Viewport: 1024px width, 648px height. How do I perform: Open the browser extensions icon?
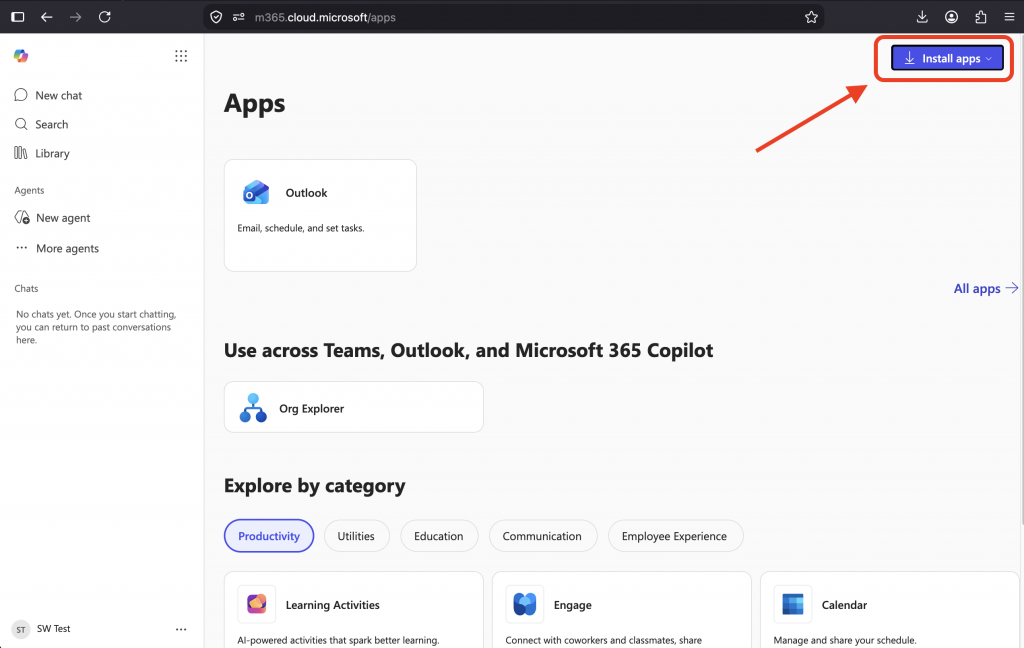point(981,17)
